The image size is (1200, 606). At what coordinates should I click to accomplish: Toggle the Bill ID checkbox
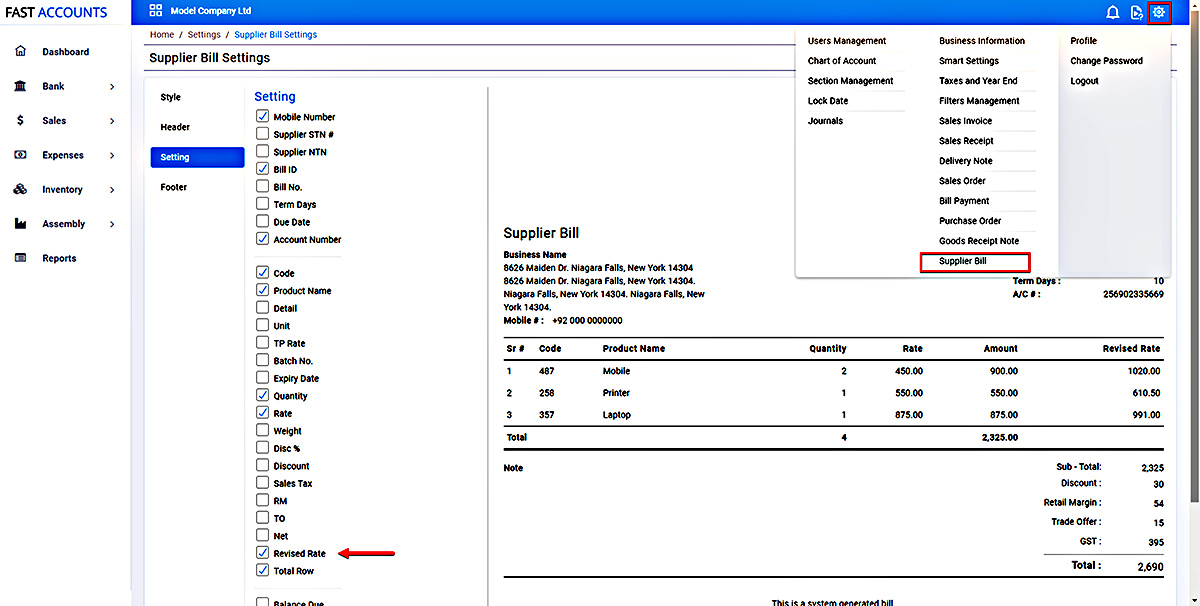[x=263, y=169]
